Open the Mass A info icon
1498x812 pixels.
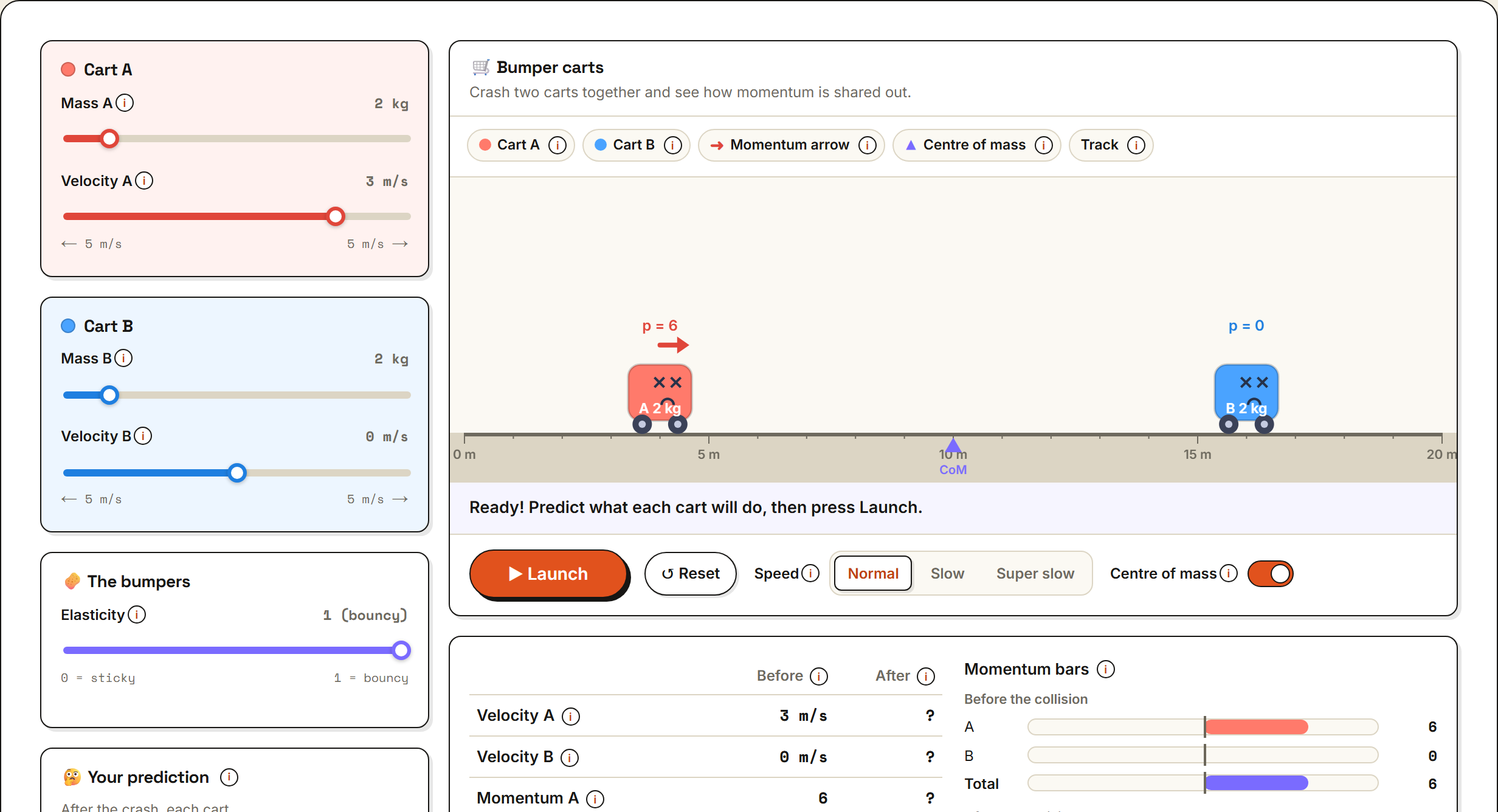pos(125,103)
